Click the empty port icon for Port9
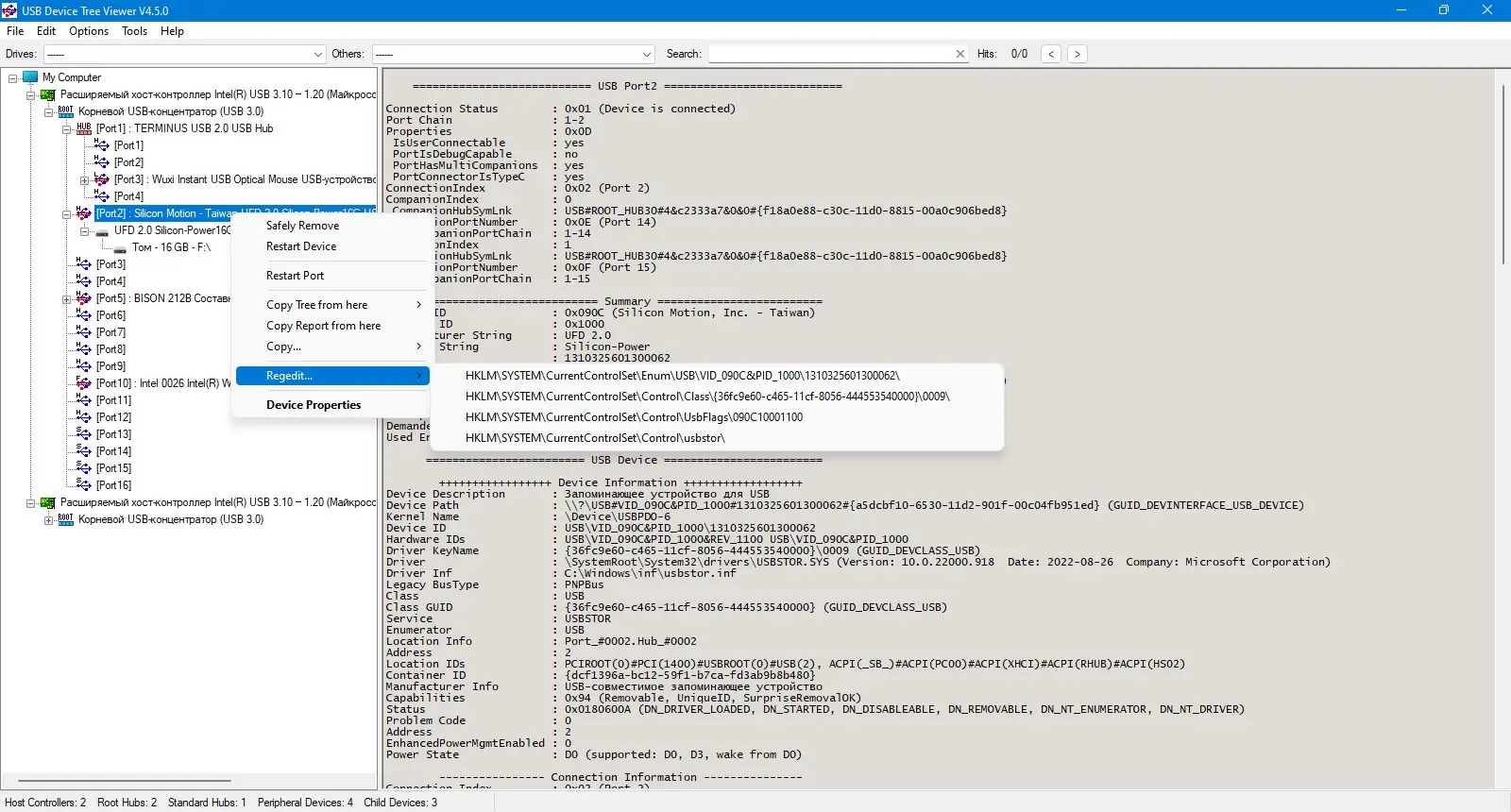The image size is (1511, 812). (84, 366)
